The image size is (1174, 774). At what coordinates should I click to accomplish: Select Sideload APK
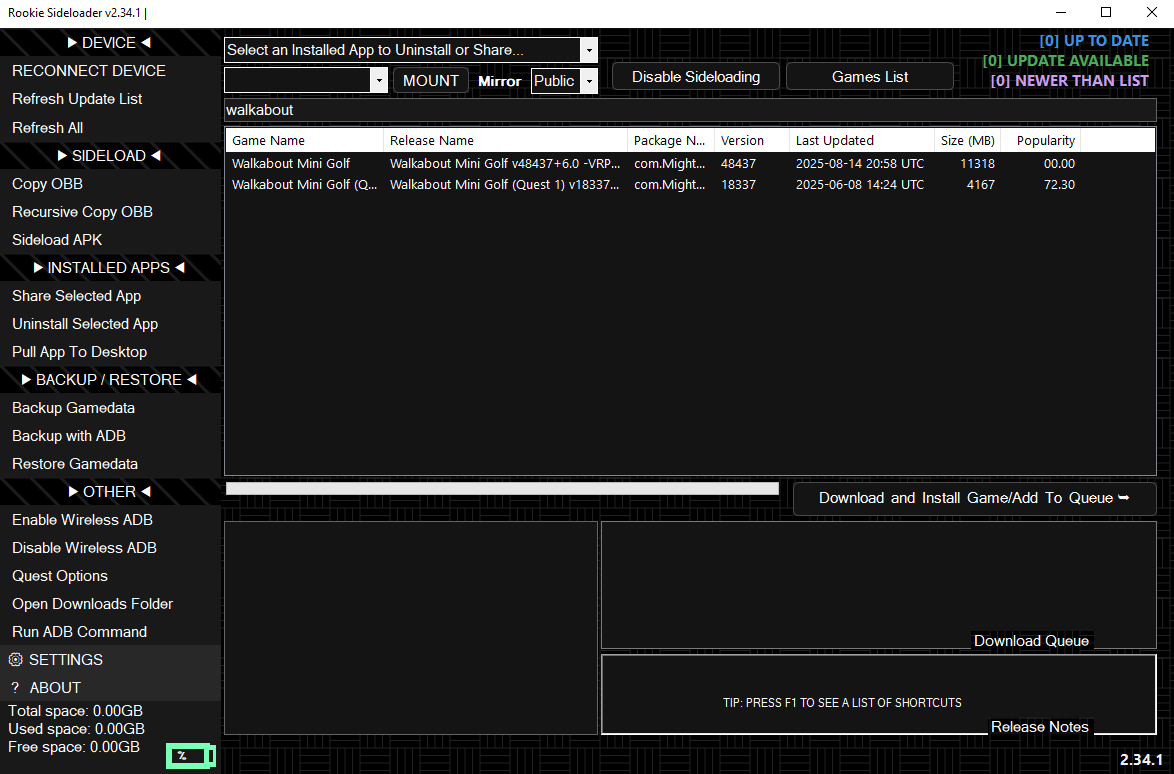[x=111, y=240]
